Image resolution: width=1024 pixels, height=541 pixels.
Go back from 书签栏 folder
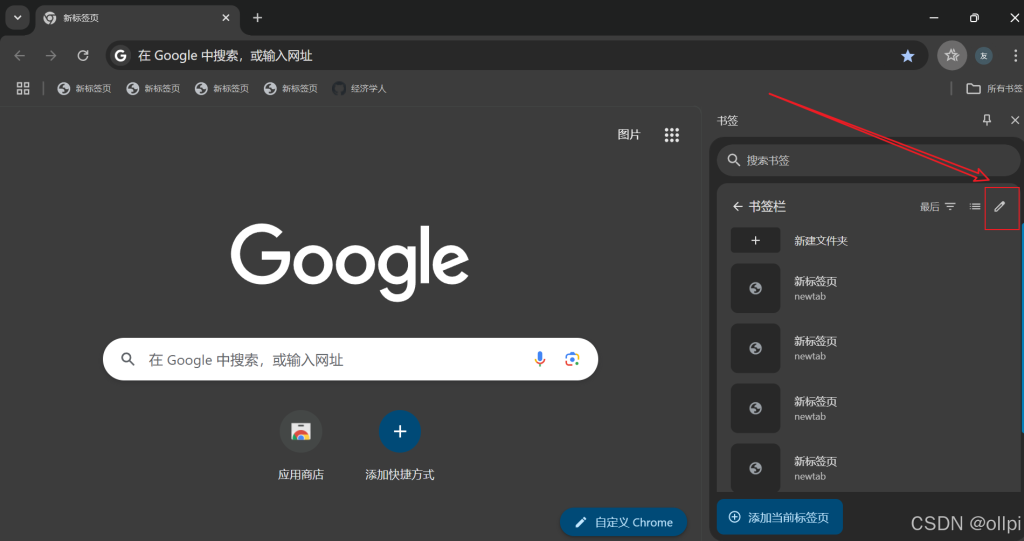pyautogui.click(x=737, y=206)
